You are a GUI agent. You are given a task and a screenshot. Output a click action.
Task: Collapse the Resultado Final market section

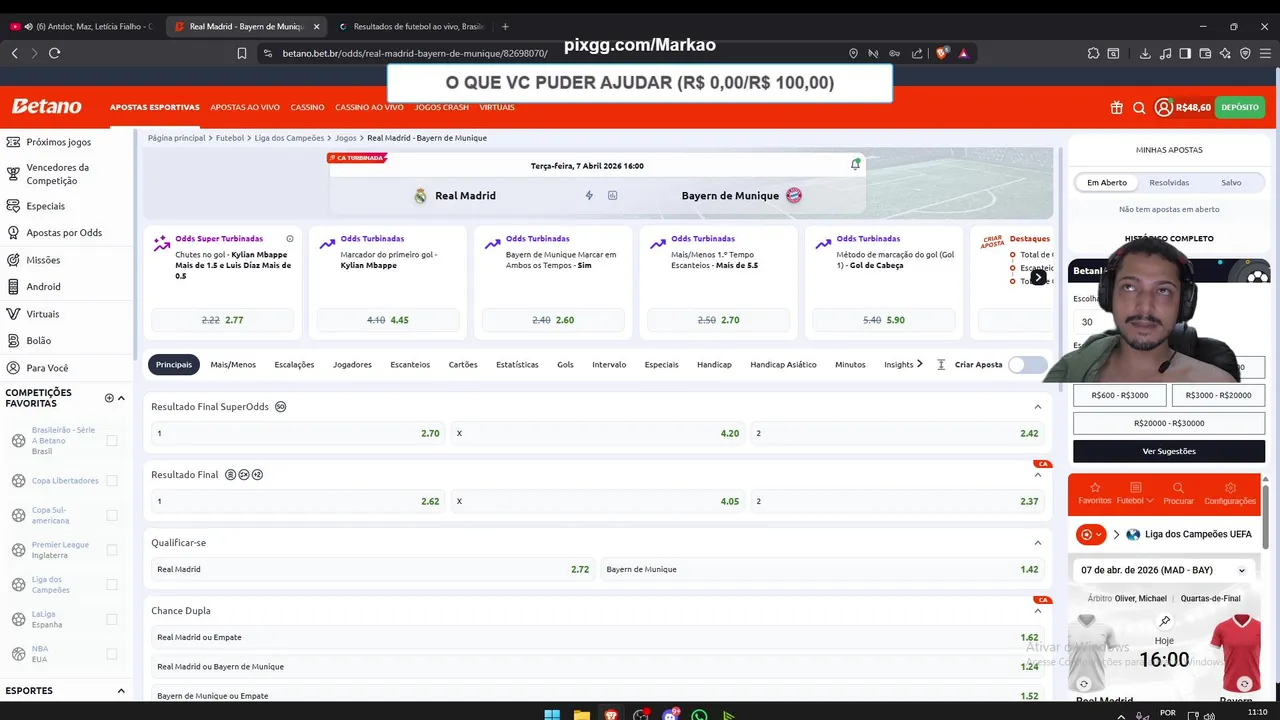1037,475
